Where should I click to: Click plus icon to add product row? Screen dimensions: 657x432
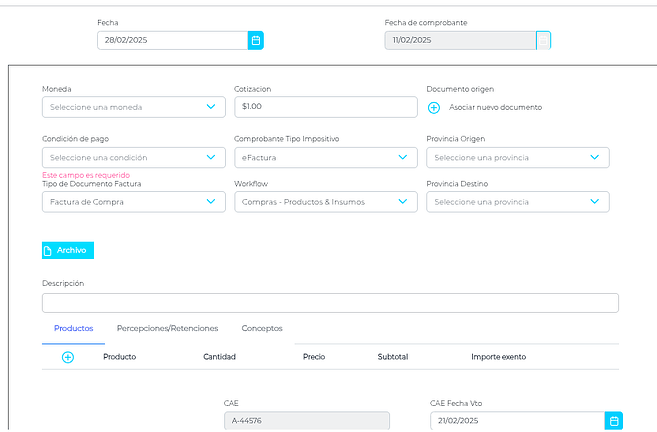coord(68,357)
